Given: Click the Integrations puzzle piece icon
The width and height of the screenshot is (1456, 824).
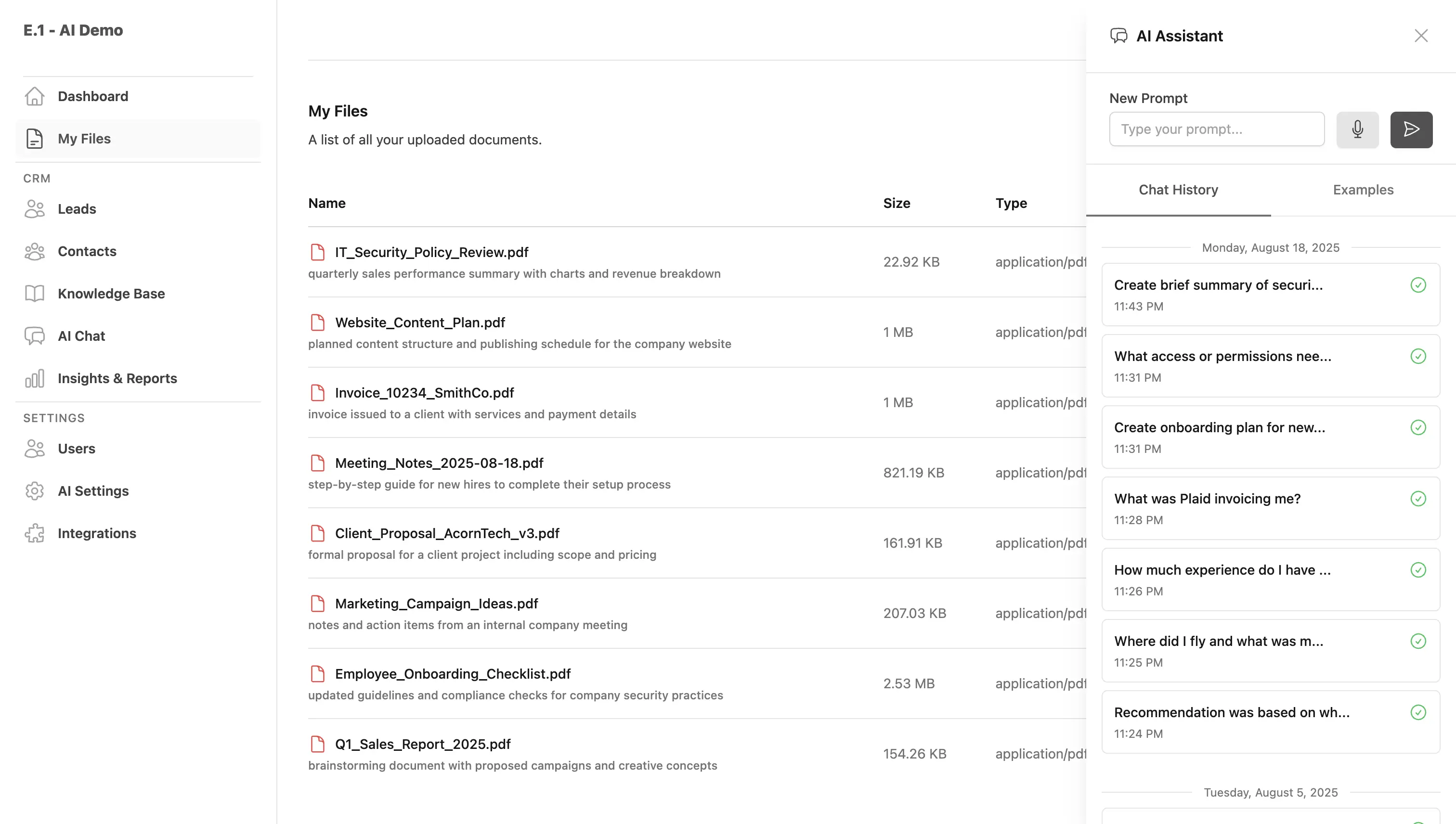Looking at the screenshot, I should pyautogui.click(x=35, y=534).
